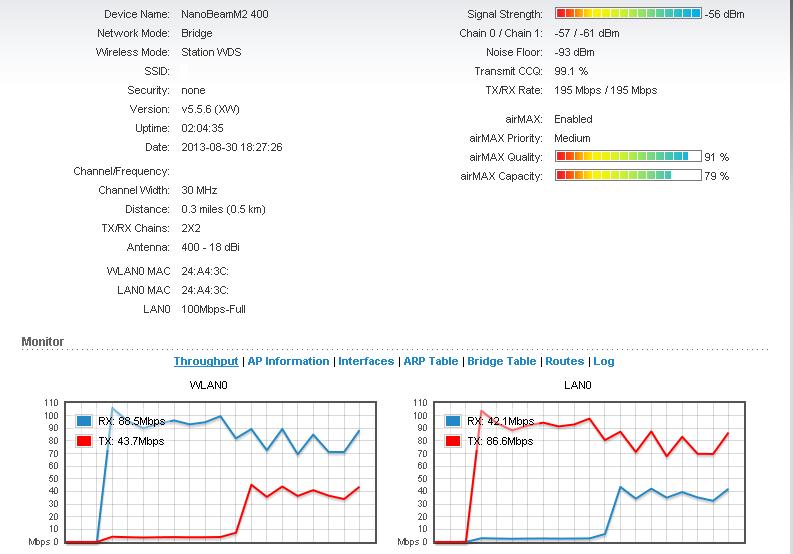
Task: Switch to the Interfaces view
Action: click(x=366, y=361)
